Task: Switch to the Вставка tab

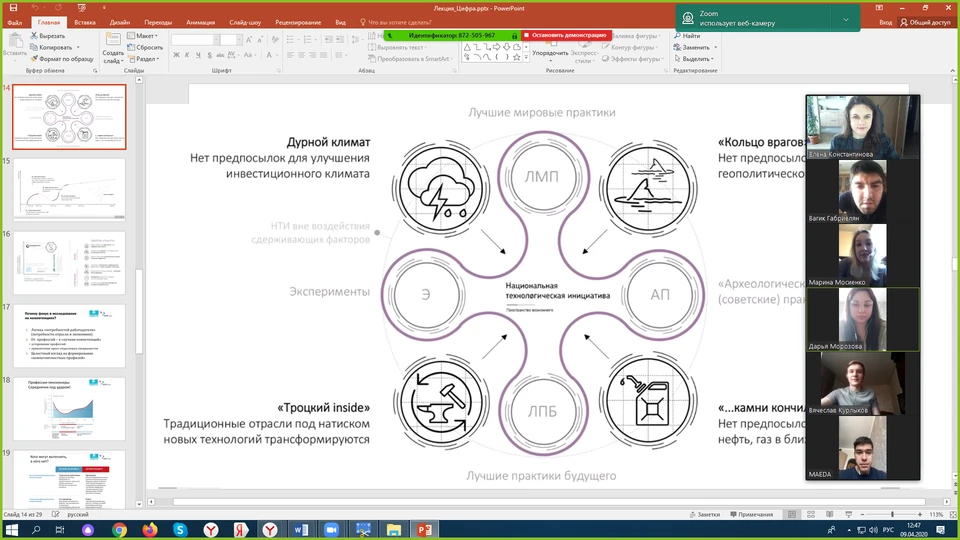Action: click(x=84, y=22)
